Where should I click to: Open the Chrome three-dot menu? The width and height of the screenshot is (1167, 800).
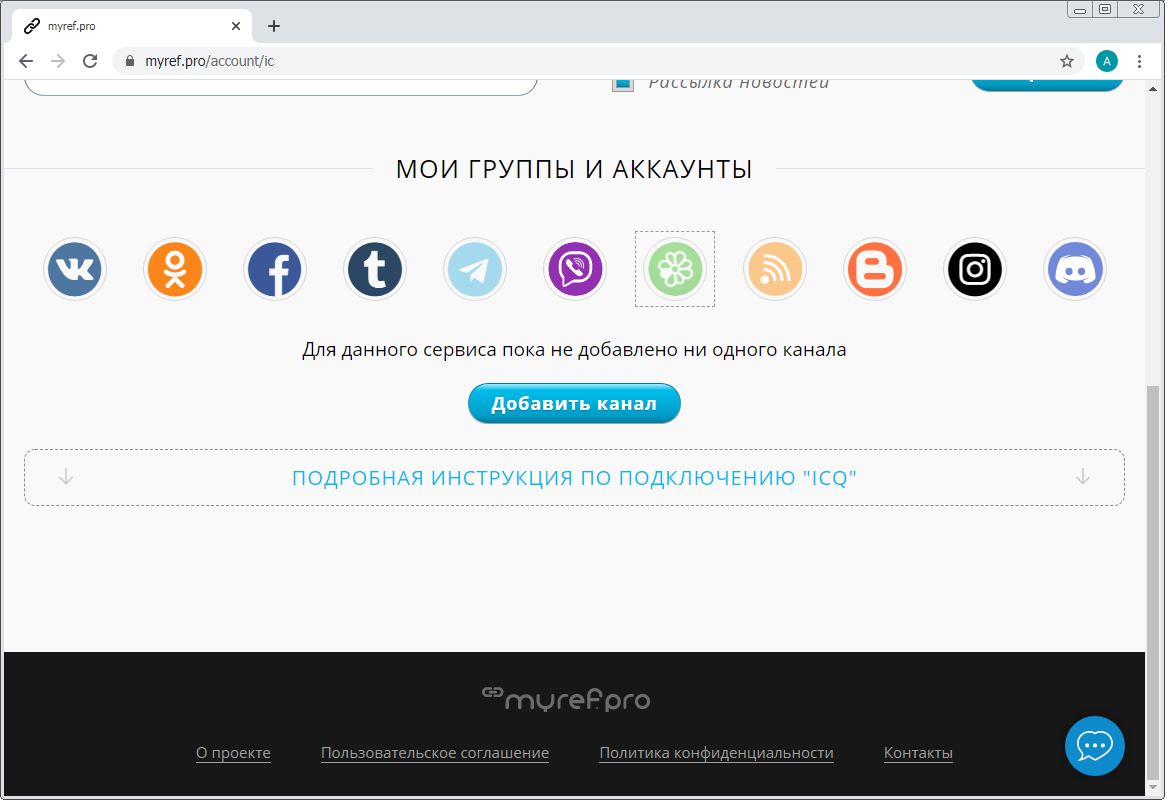pos(1139,61)
